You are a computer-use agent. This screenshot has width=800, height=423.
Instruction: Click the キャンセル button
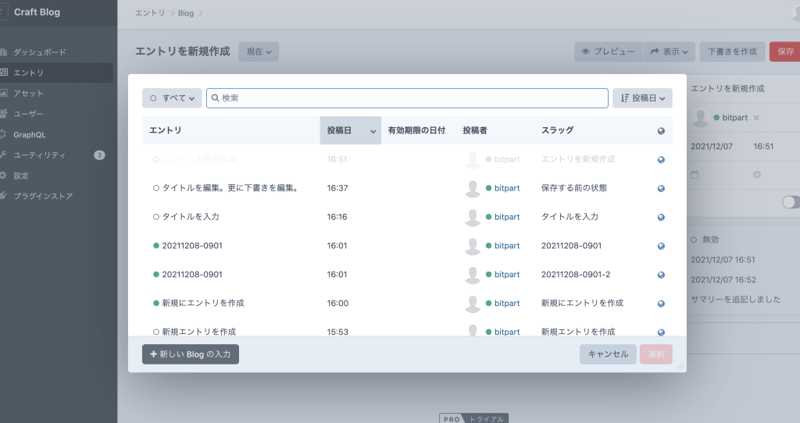coord(607,354)
